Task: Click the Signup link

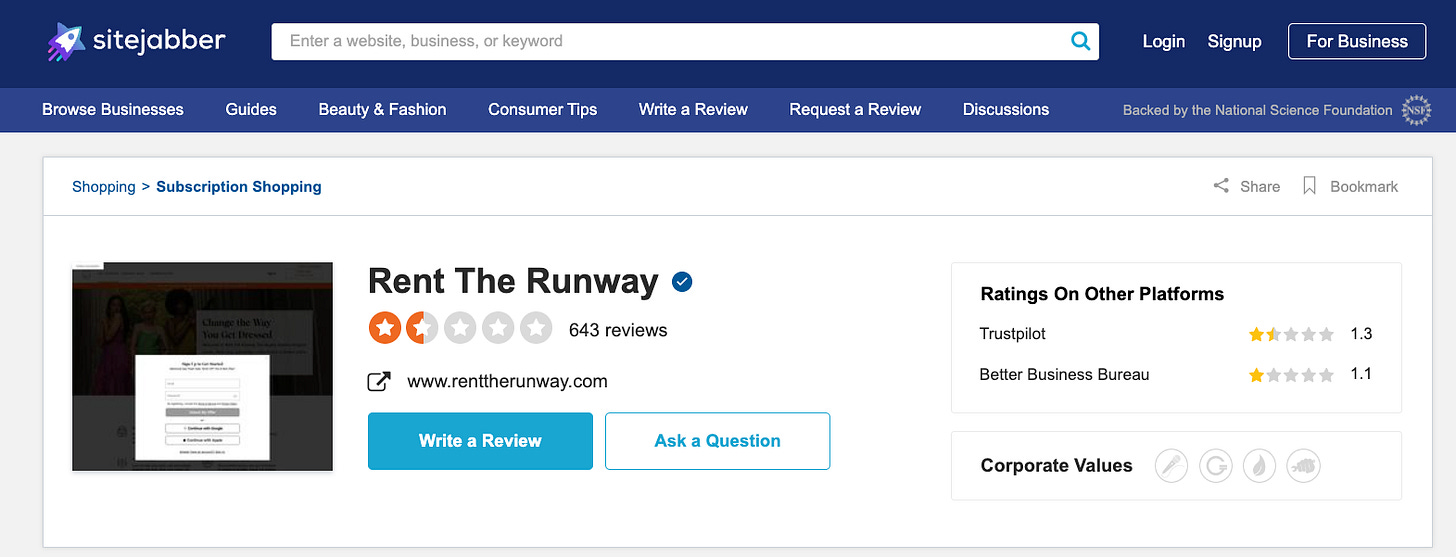Action: click(1234, 41)
